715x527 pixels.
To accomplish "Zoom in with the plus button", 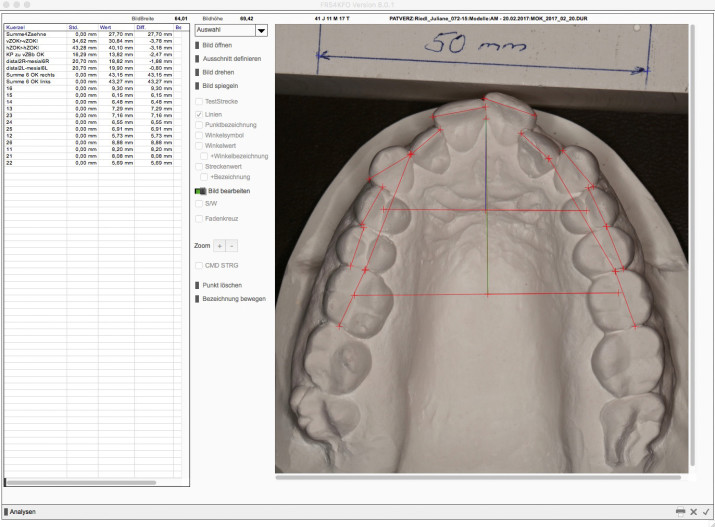I will point(219,246).
